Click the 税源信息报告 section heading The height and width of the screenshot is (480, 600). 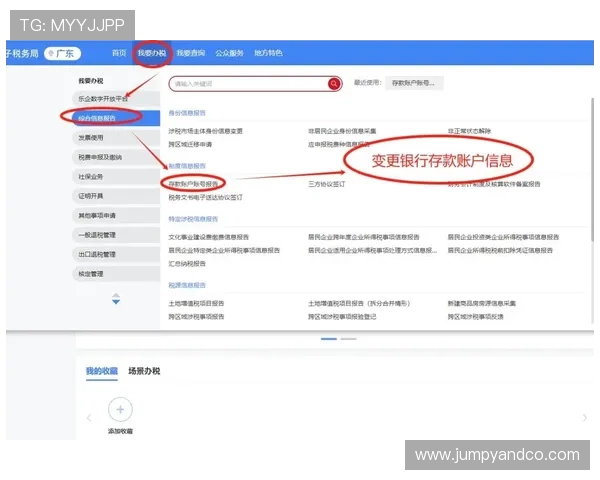[187, 285]
